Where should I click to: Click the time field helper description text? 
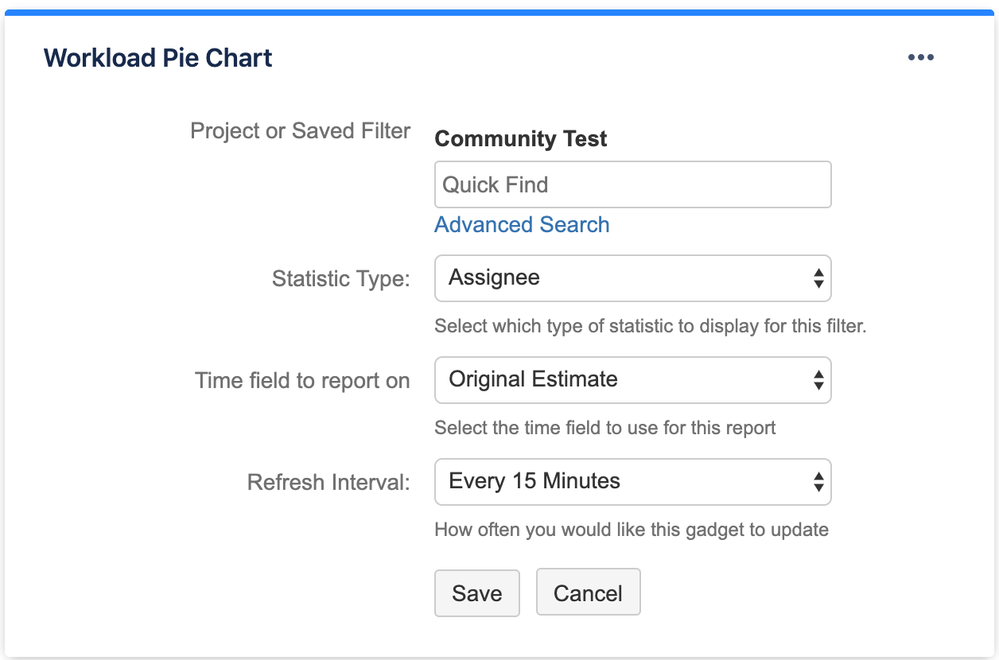pyautogui.click(x=605, y=428)
